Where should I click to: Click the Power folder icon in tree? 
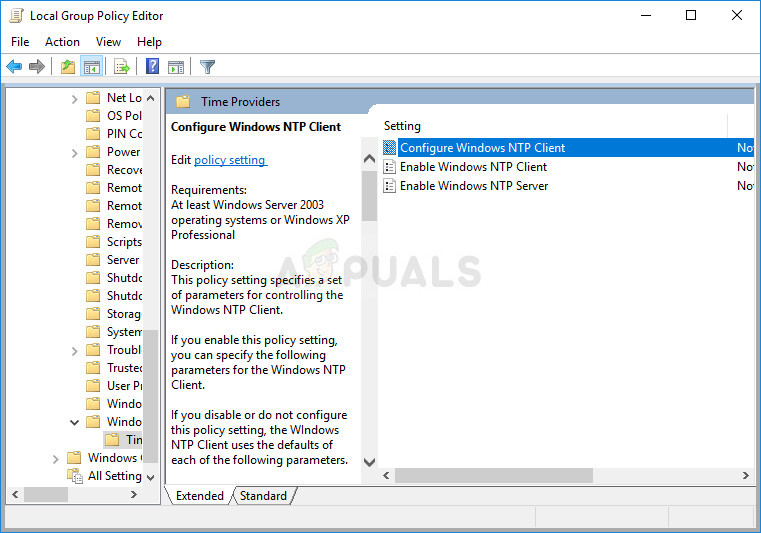[x=93, y=151]
